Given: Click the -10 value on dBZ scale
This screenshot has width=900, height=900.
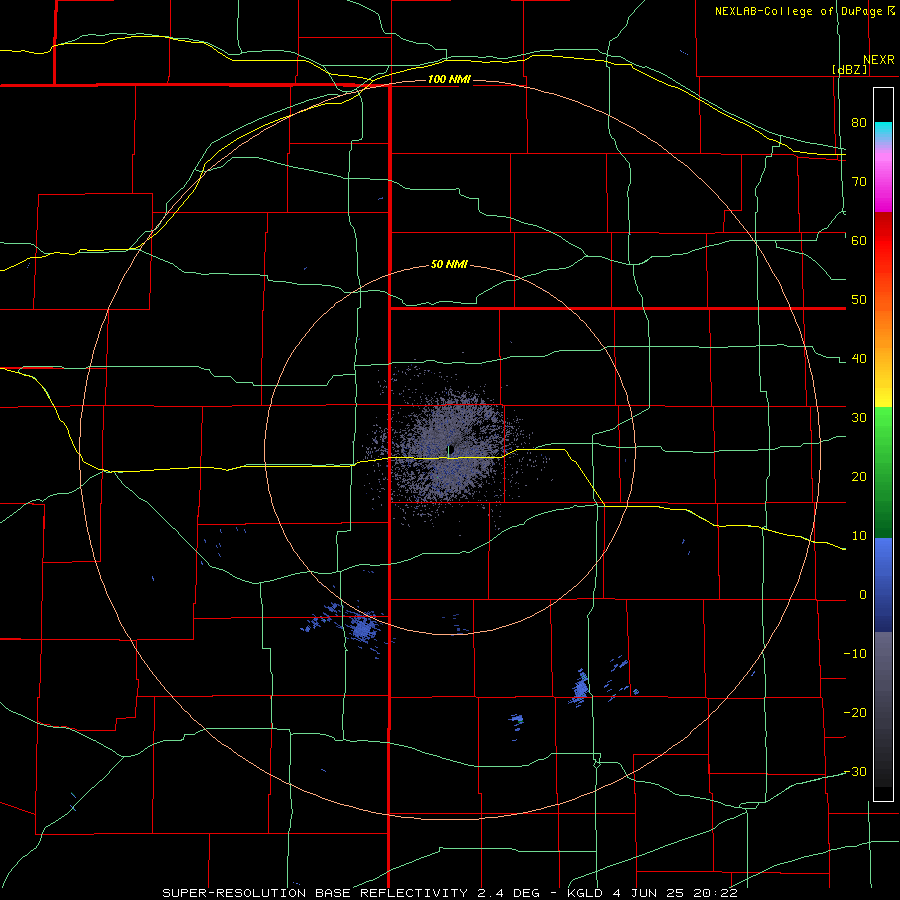Looking at the screenshot, I should pyautogui.click(x=855, y=653).
